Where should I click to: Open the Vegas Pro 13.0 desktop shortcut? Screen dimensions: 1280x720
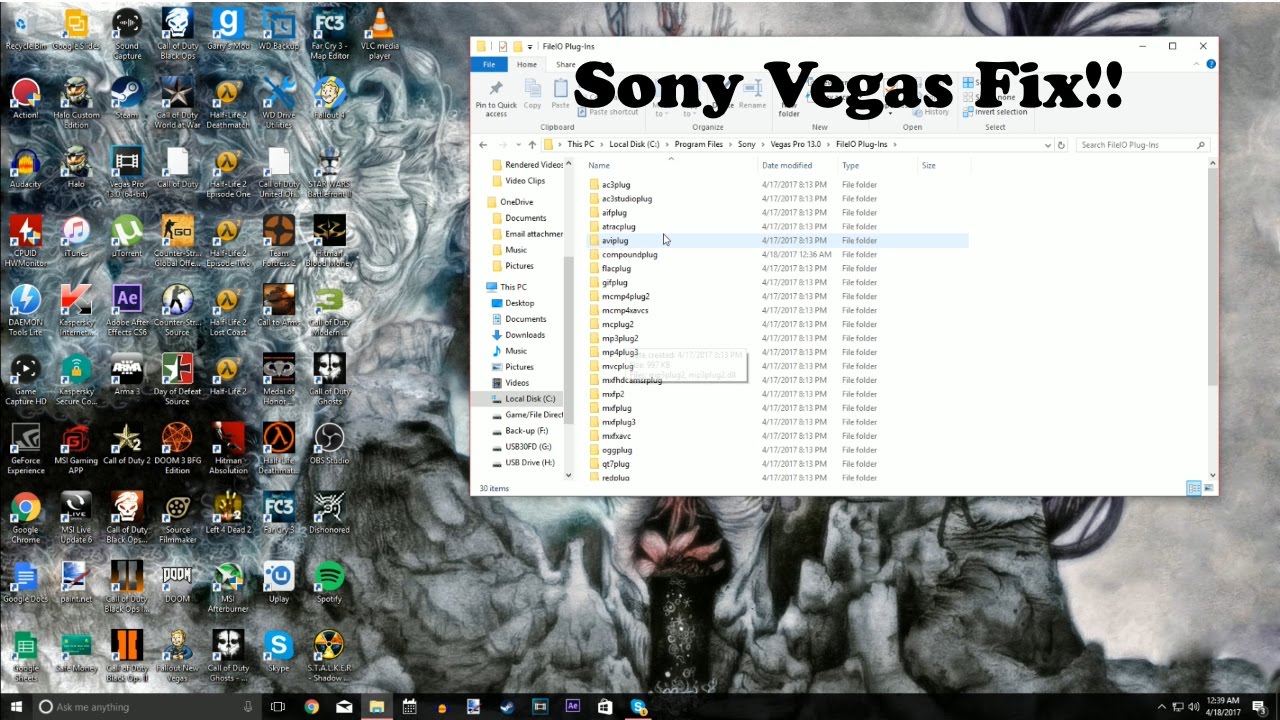[127, 170]
